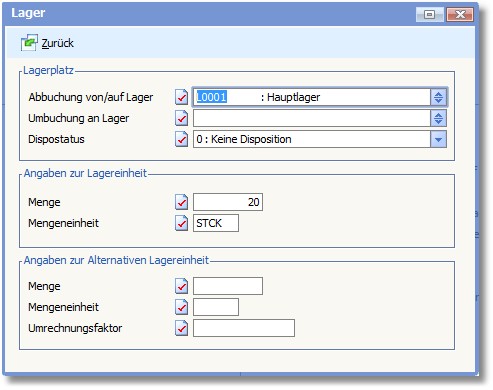
Task: Click checkmark icon beside Abbuchung von/auf Lager
Action: [x=181, y=97]
